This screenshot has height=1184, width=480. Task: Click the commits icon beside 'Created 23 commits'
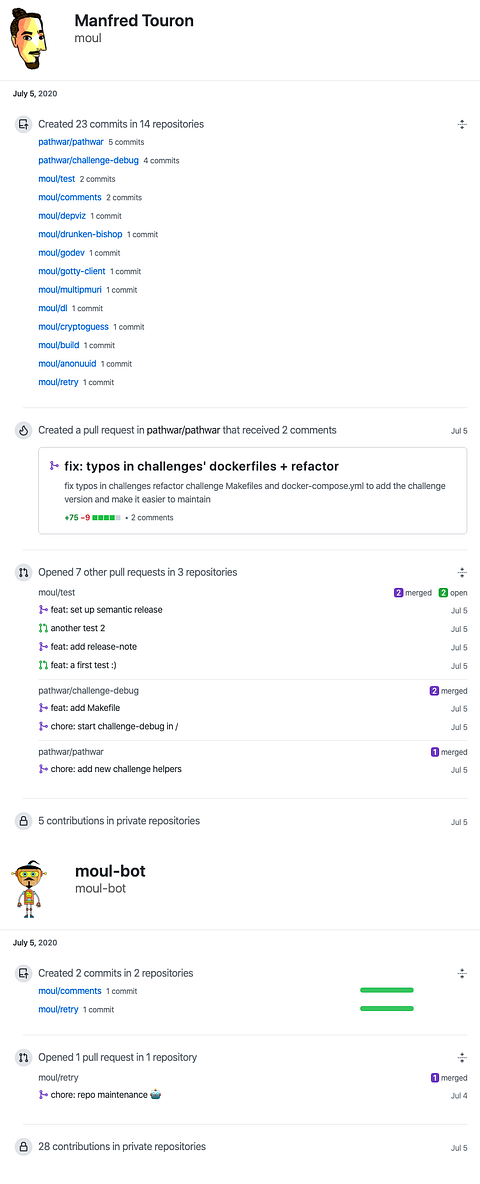23,124
